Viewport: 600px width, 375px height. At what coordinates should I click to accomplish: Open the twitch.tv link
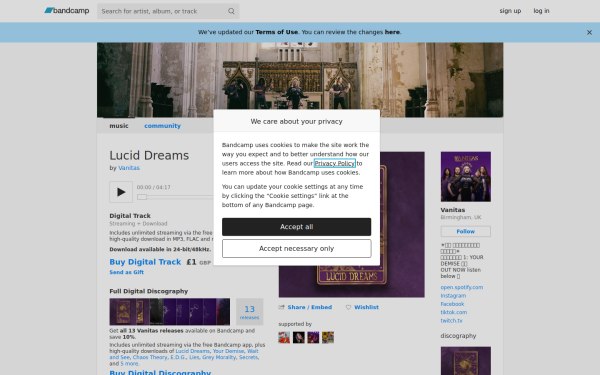click(451, 321)
